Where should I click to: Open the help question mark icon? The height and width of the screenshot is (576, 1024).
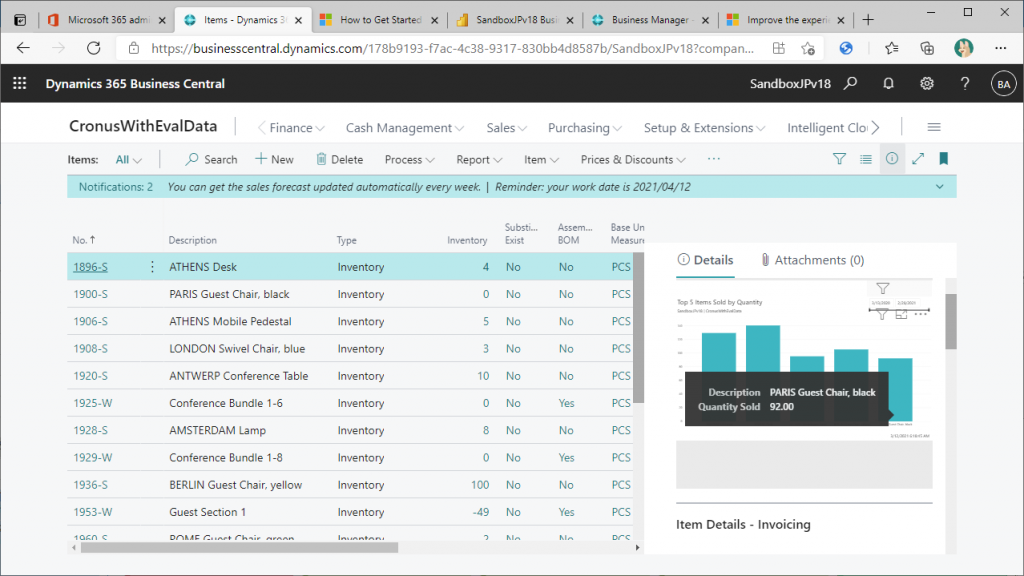click(965, 84)
